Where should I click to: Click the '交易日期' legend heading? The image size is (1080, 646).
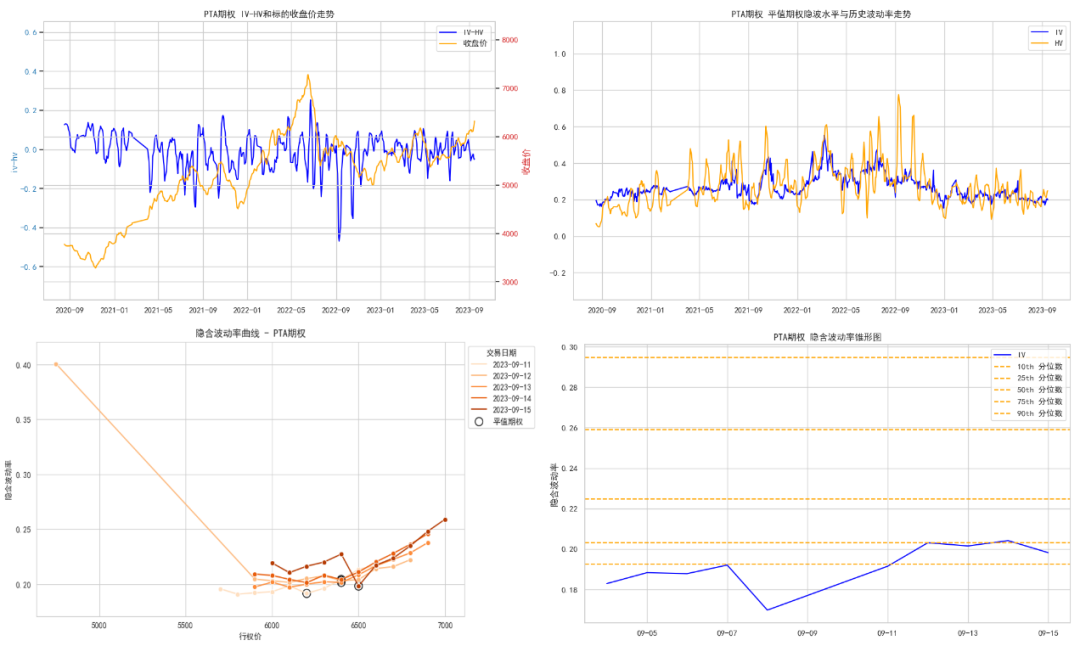(501, 353)
